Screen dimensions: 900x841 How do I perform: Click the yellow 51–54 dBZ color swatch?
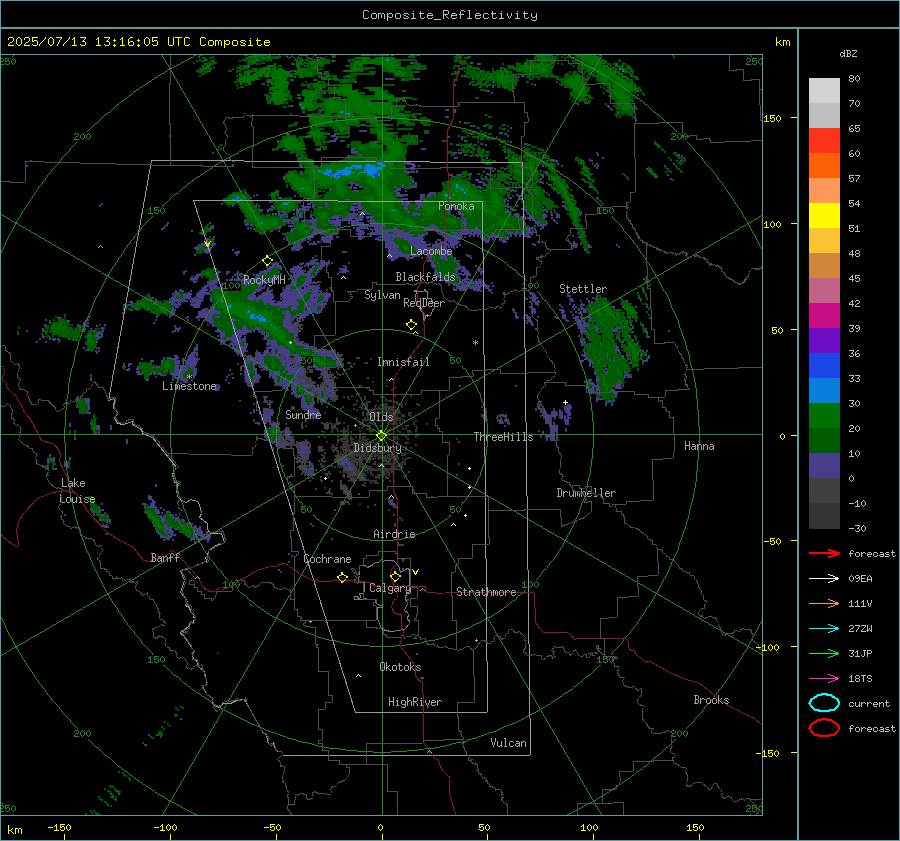coord(824,216)
